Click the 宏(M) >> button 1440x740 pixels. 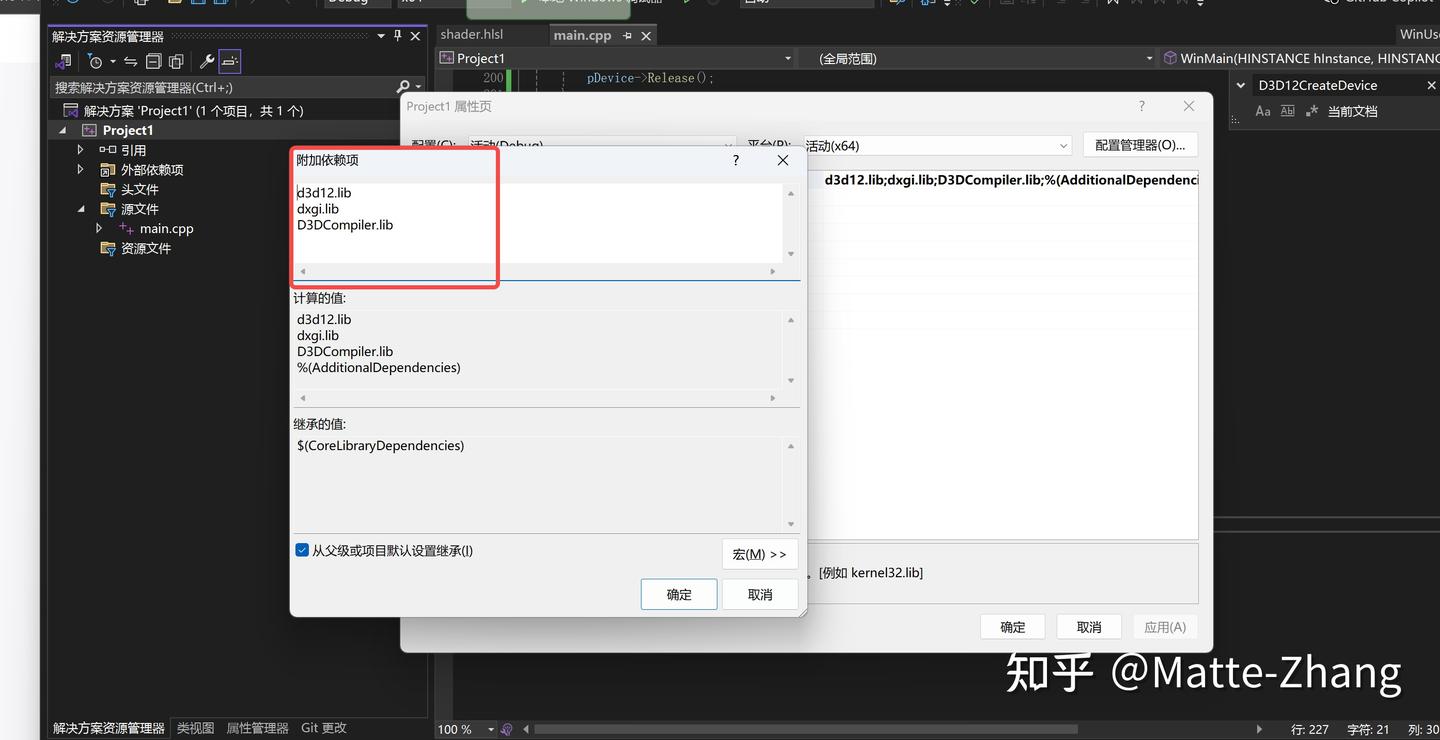pos(760,554)
